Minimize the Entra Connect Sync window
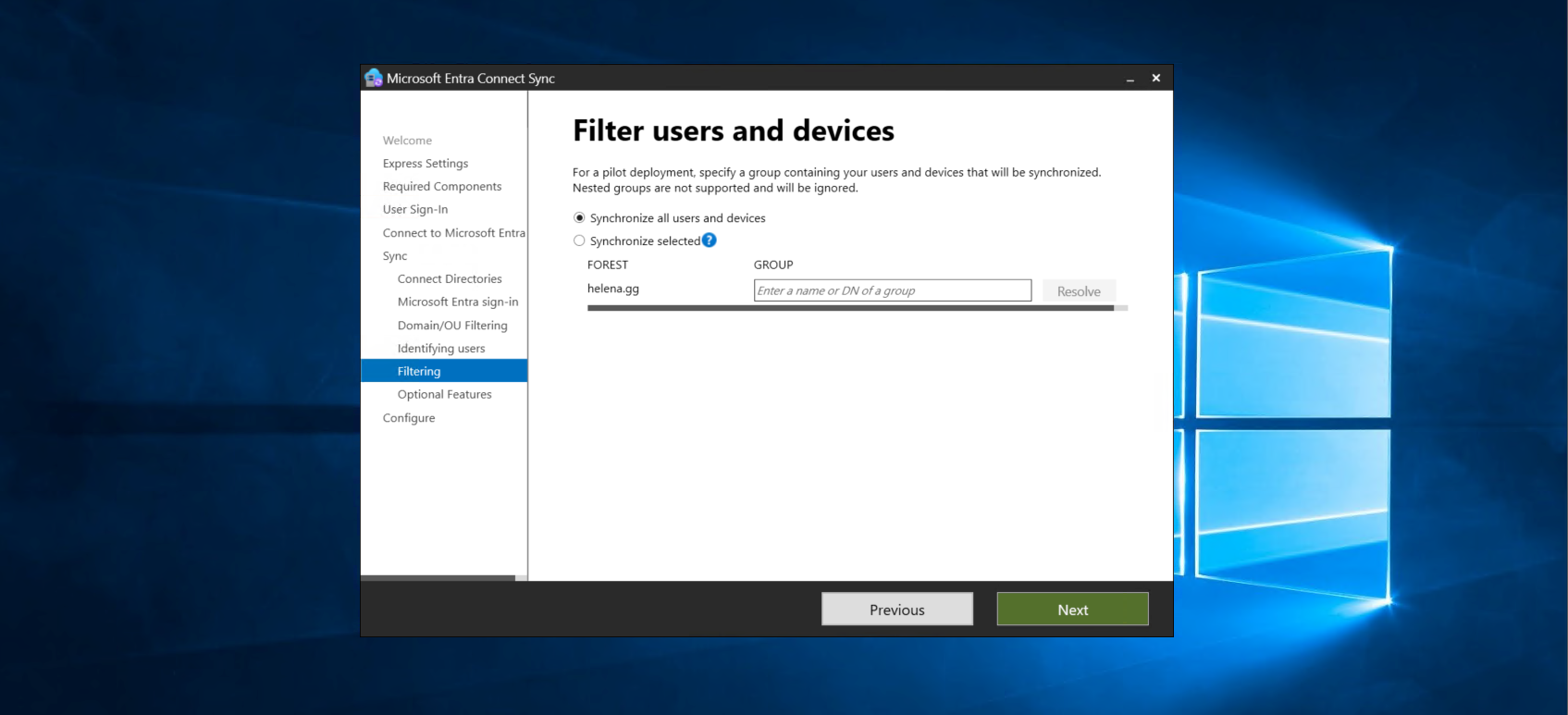 coord(1130,79)
